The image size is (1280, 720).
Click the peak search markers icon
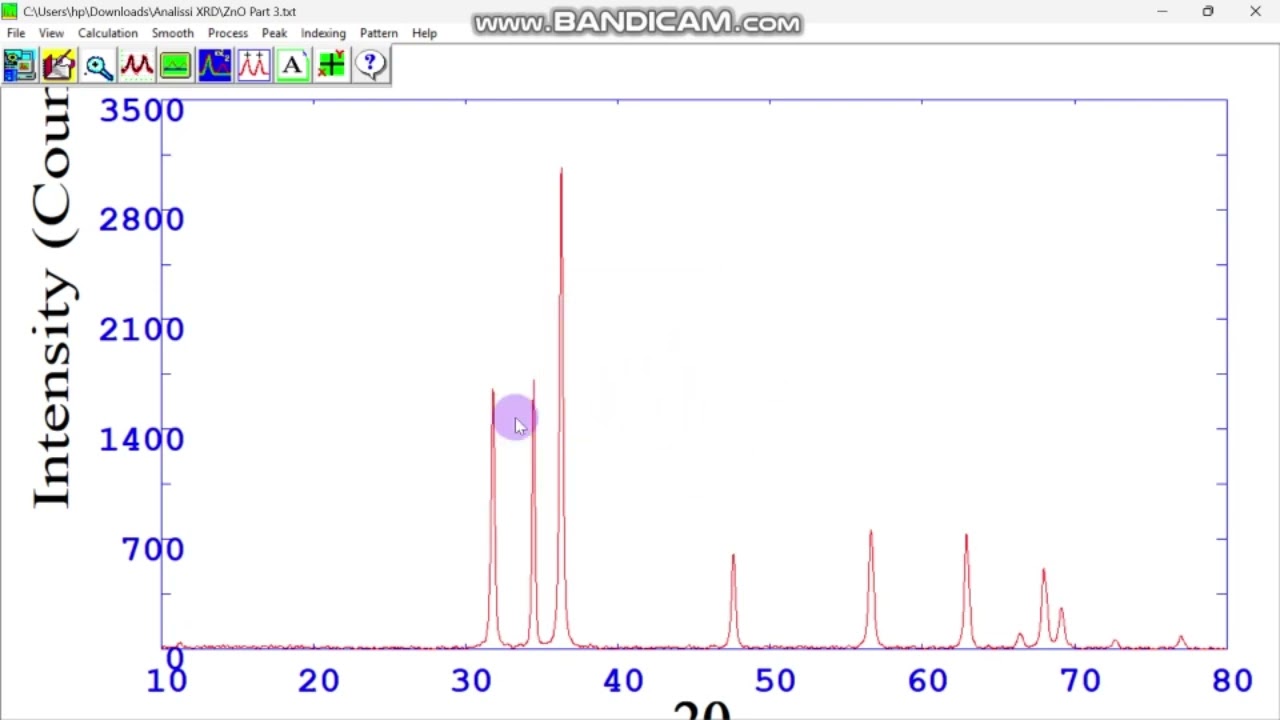point(254,66)
